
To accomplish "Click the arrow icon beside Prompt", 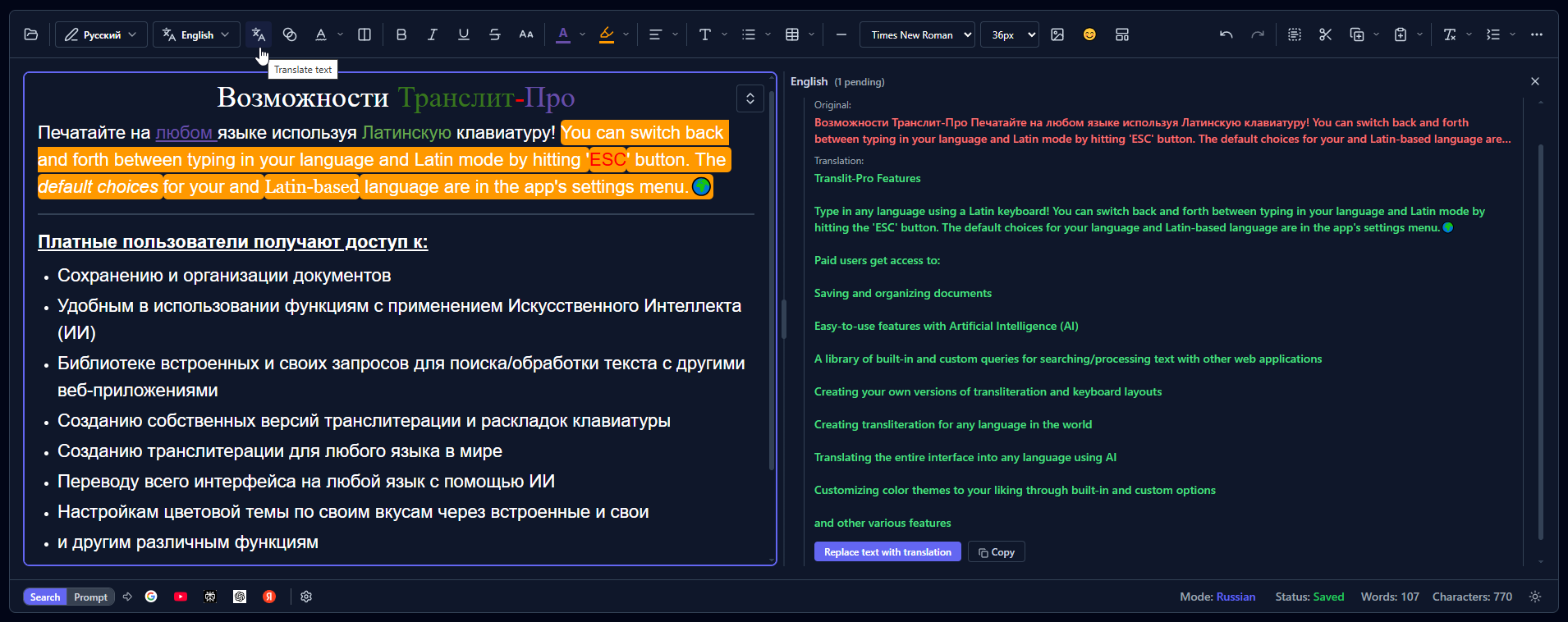I will click(x=127, y=597).
